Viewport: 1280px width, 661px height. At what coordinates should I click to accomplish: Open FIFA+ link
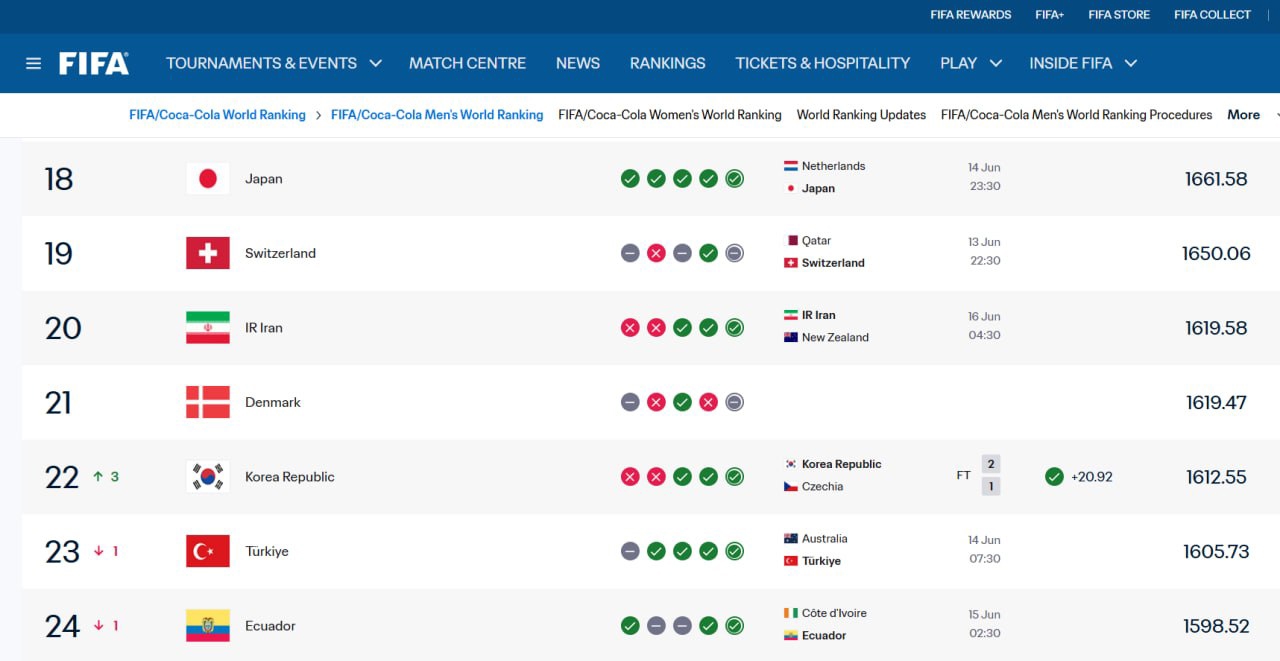point(1050,15)
